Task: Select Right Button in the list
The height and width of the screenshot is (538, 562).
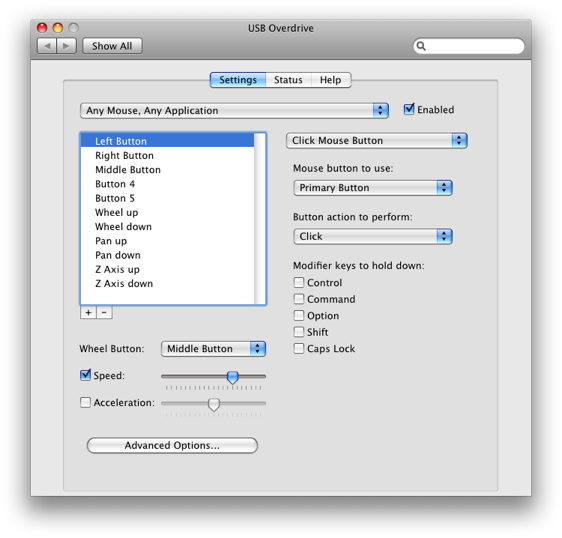Action: [167, 155]
